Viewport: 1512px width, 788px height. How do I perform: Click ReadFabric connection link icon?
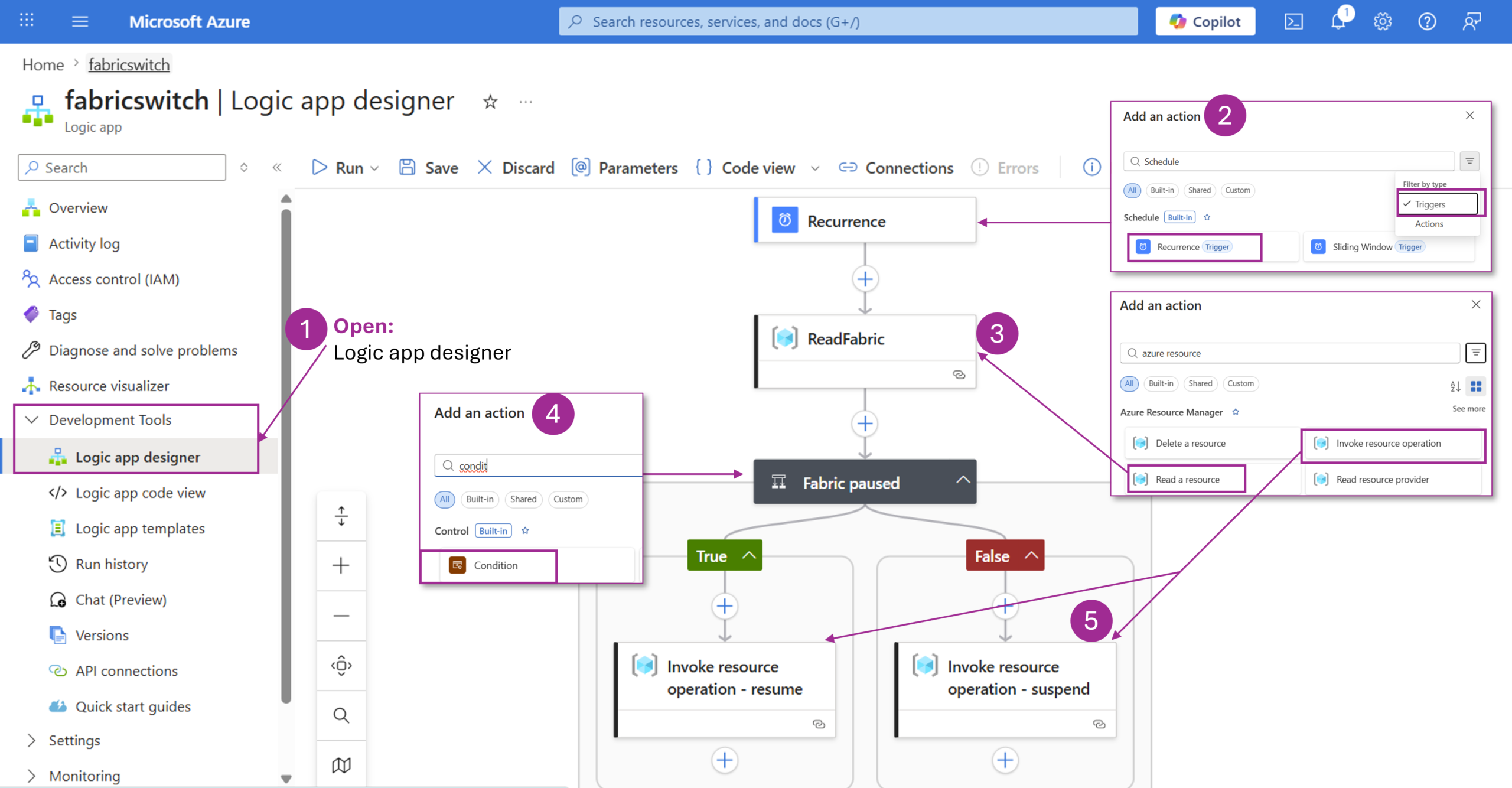point(959,375)
